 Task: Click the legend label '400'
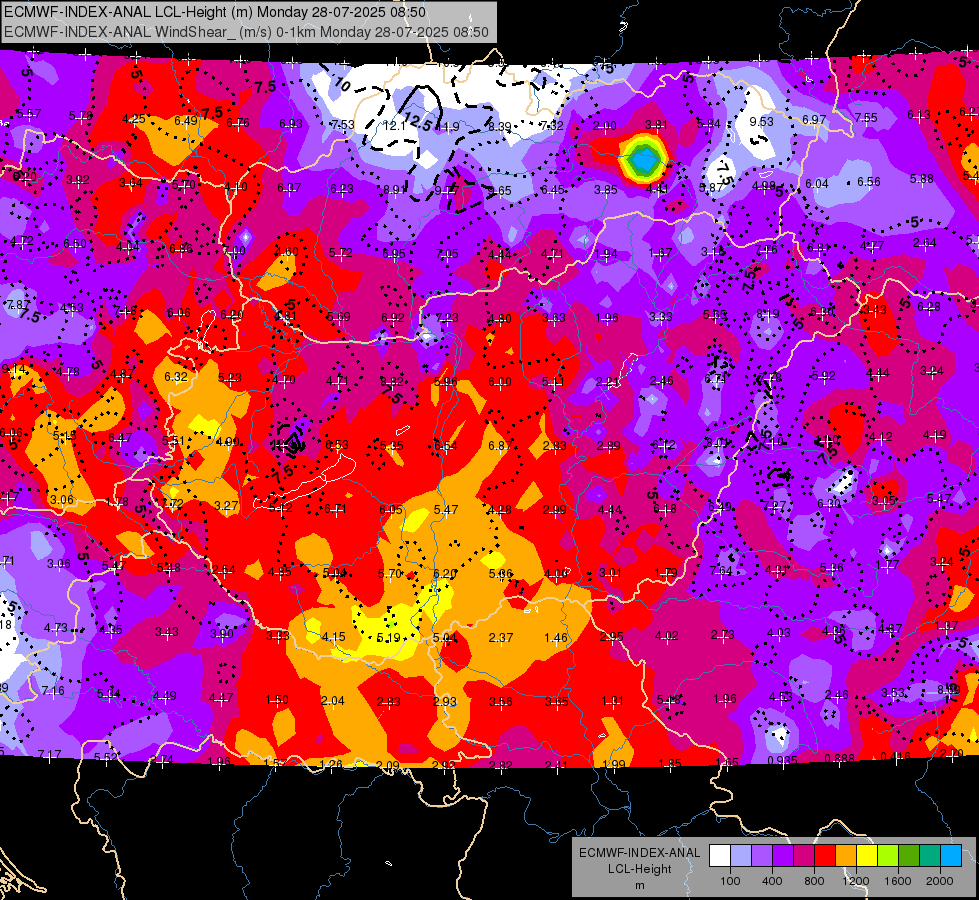click(x=772, y=881)
